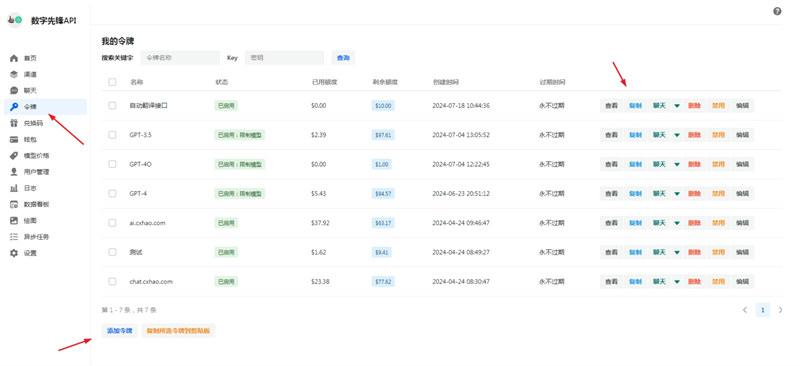Click 禁用 for the 测试 token

[x=718, y=252]
